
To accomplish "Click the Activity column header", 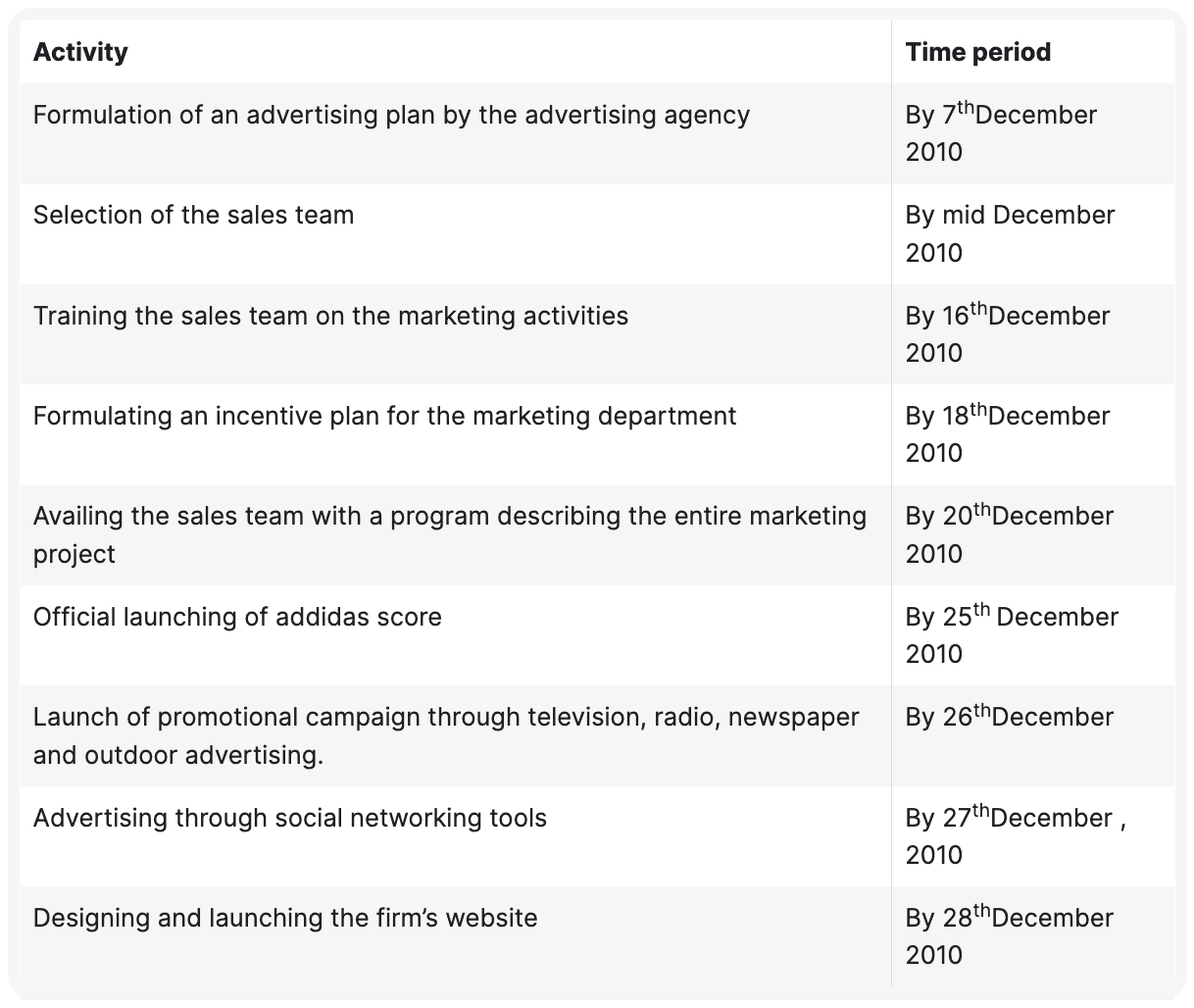I will click(80, 52).
